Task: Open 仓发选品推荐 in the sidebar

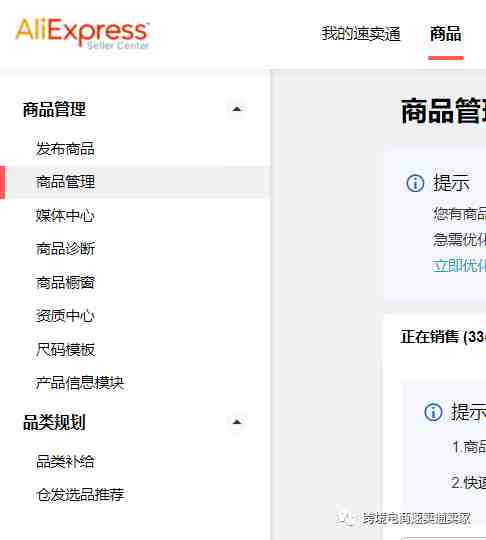Action: click(x=80, y=495)
